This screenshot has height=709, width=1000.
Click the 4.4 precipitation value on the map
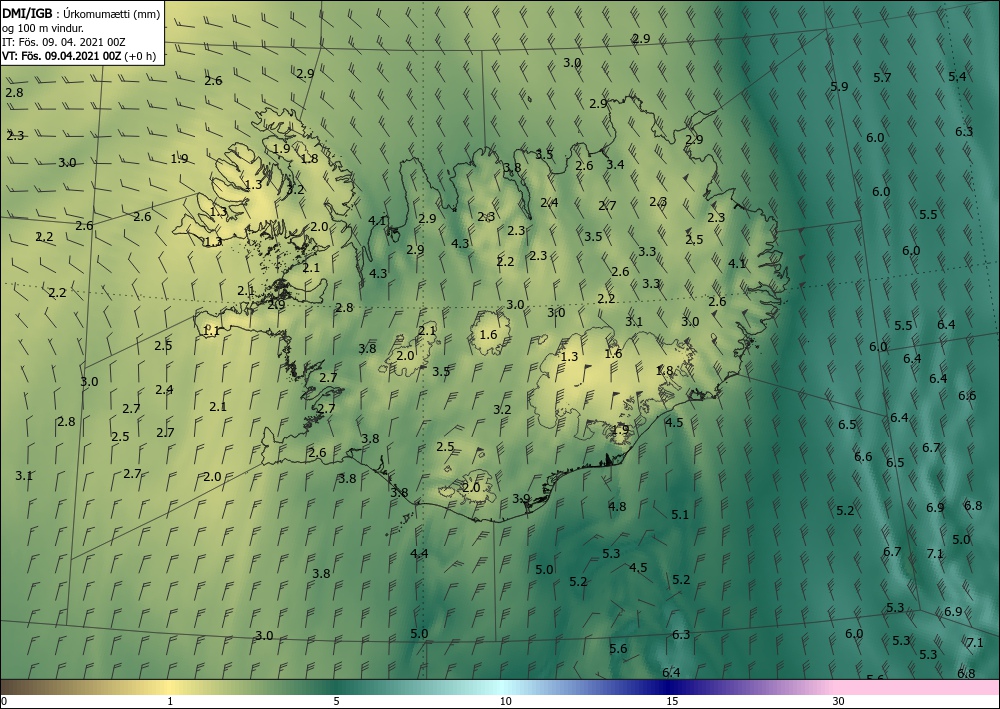click(419, 553)
